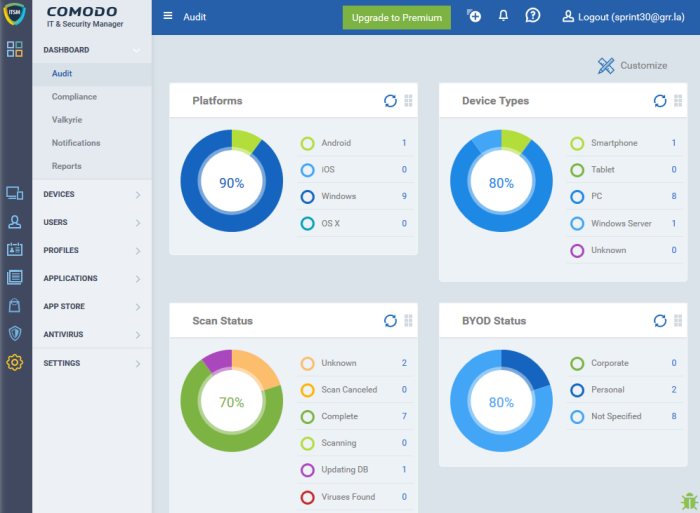
Task: Select the Audit menu item
Action: click(92, 74)
